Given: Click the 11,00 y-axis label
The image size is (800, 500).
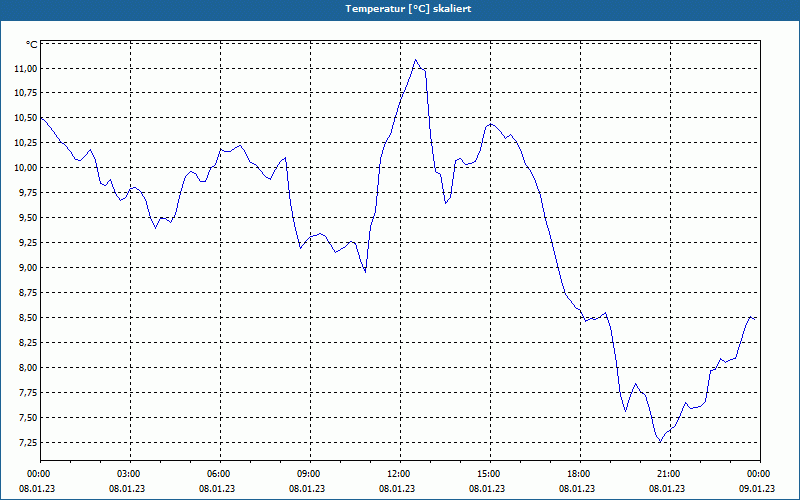Looking at the screenshot, I should 26,68.
